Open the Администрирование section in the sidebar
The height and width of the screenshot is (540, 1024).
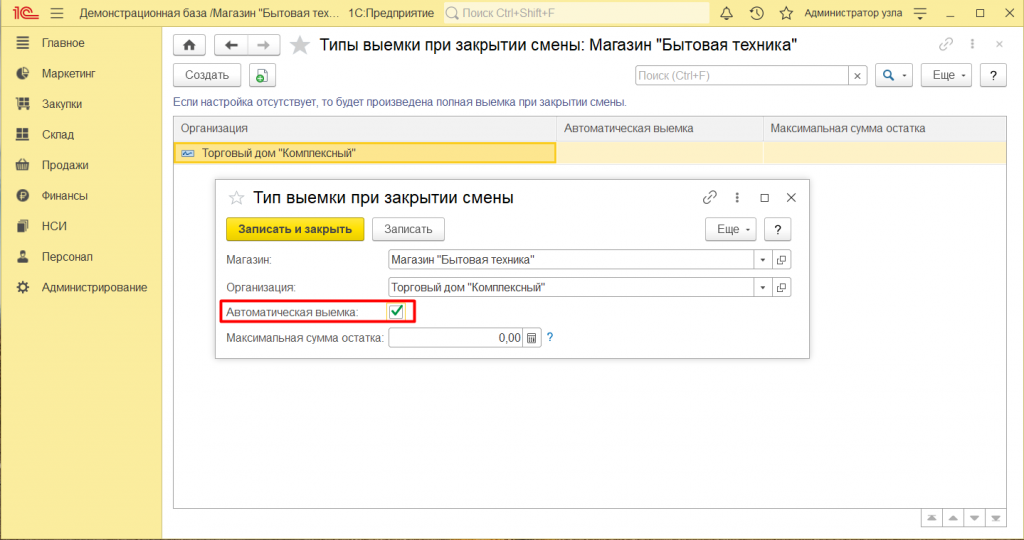click(94, 287)
